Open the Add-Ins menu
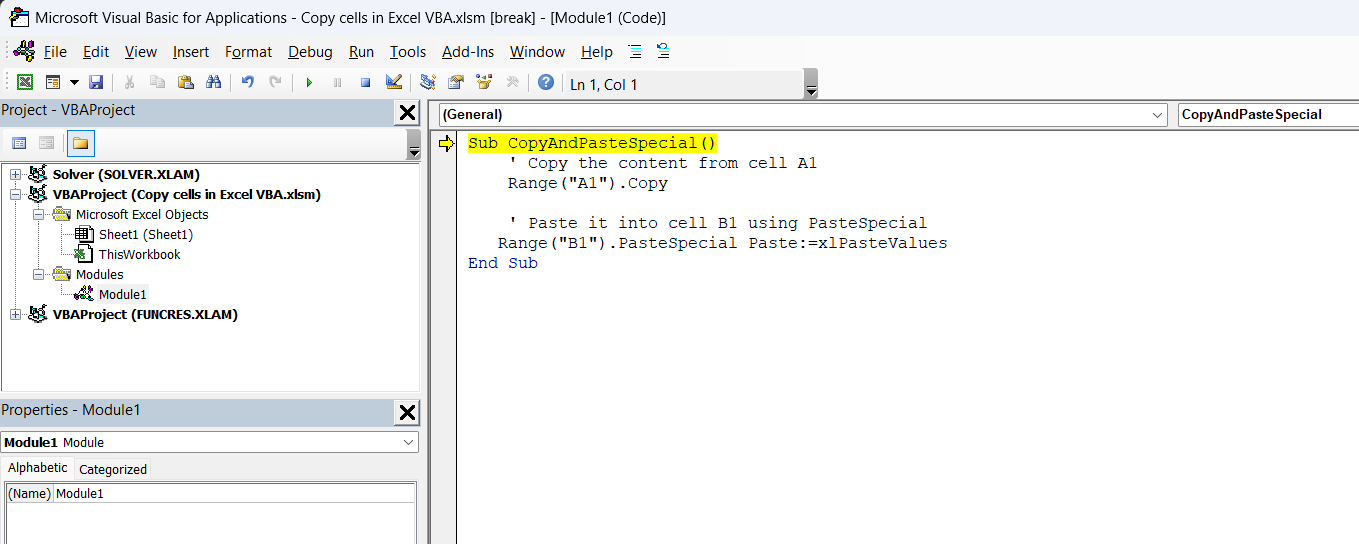The width and height of the screenshot is (1359, 544). point(468,52)
